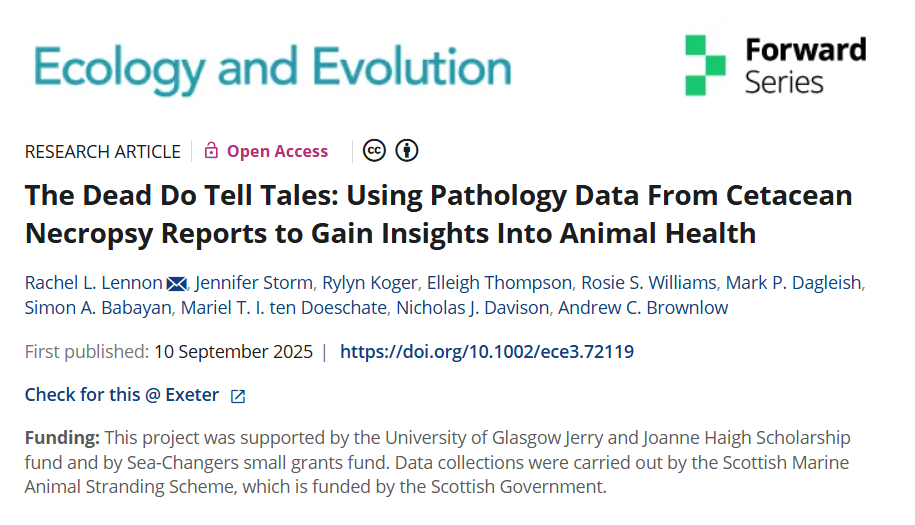Click the Open Access padlock icon
This screenshot has height=525, width=915.
pos(211,151)
